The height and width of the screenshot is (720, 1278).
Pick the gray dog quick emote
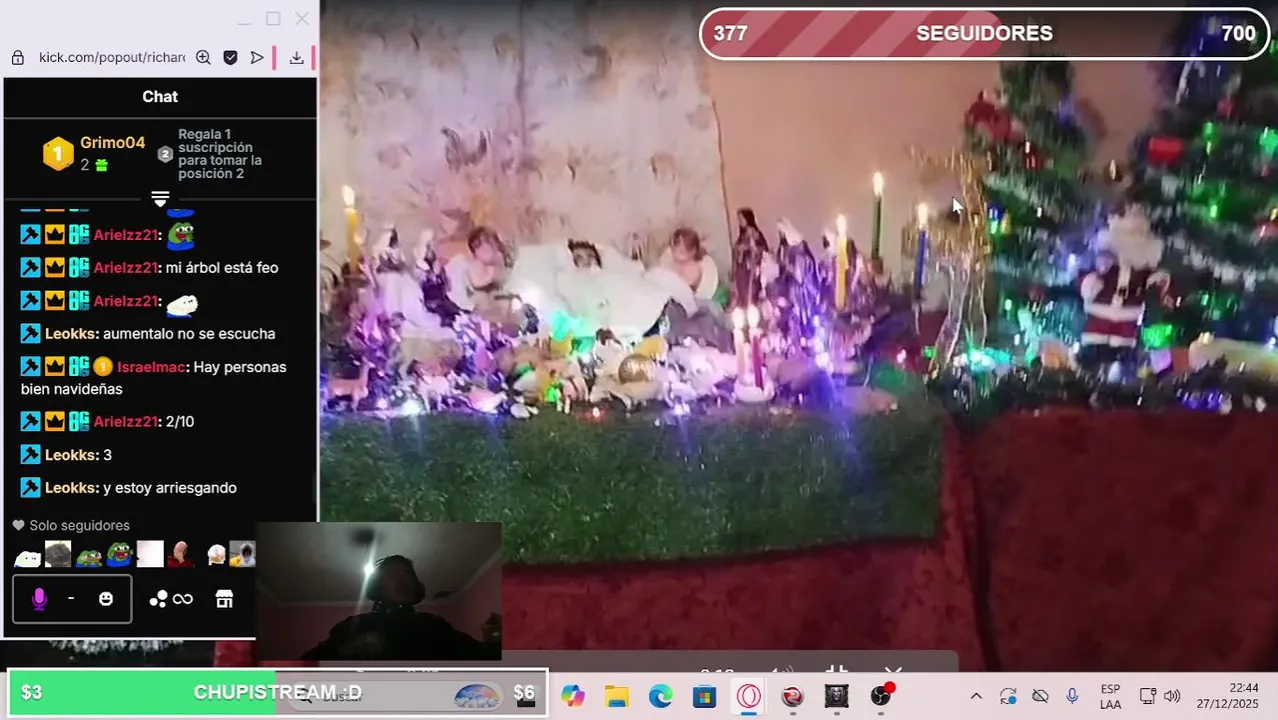(58, 555)
